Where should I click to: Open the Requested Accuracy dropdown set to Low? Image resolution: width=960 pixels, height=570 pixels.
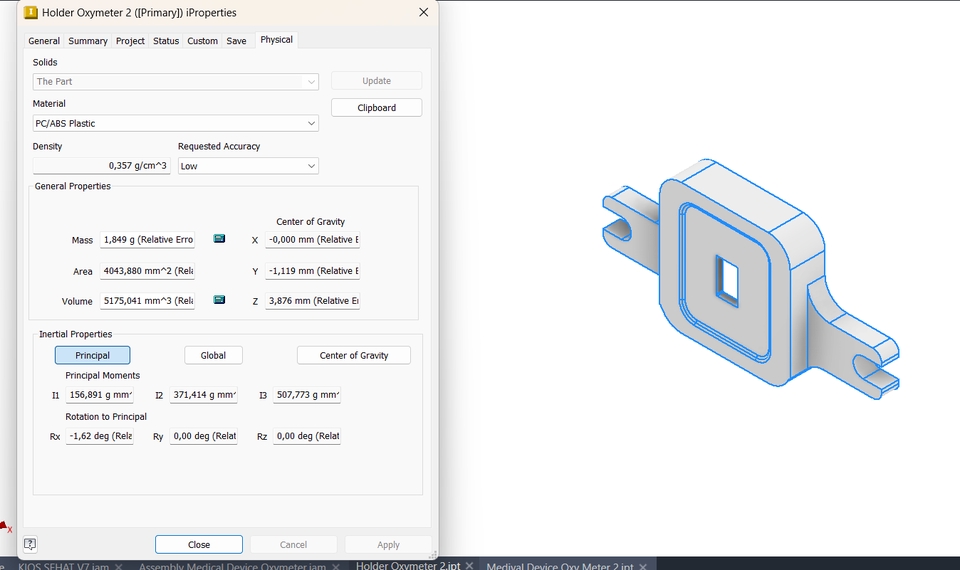coord(248,166)
